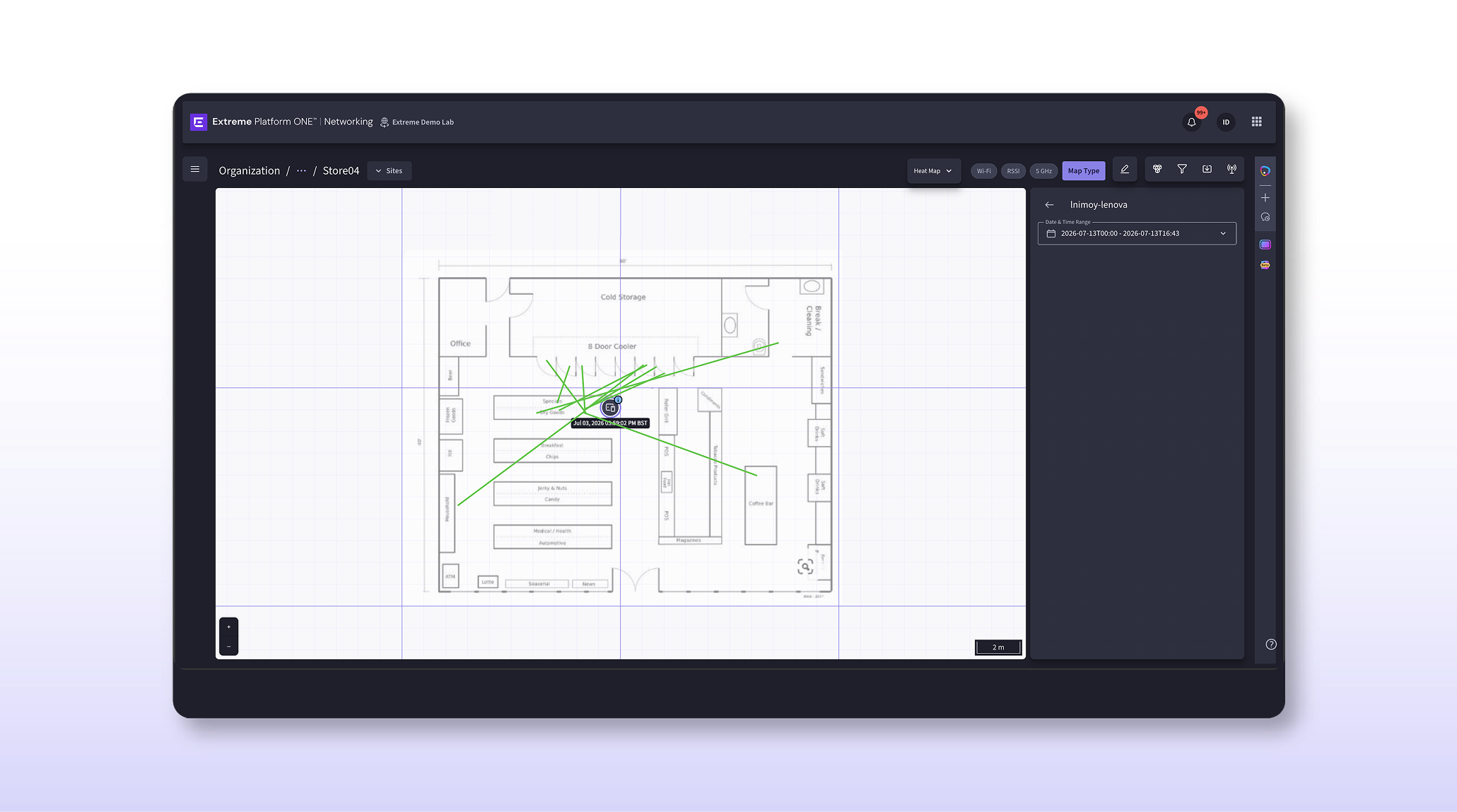Click the info badge on client marker
The width and height of the screenshot is (1457, 812).
click(x=618, y=400)
